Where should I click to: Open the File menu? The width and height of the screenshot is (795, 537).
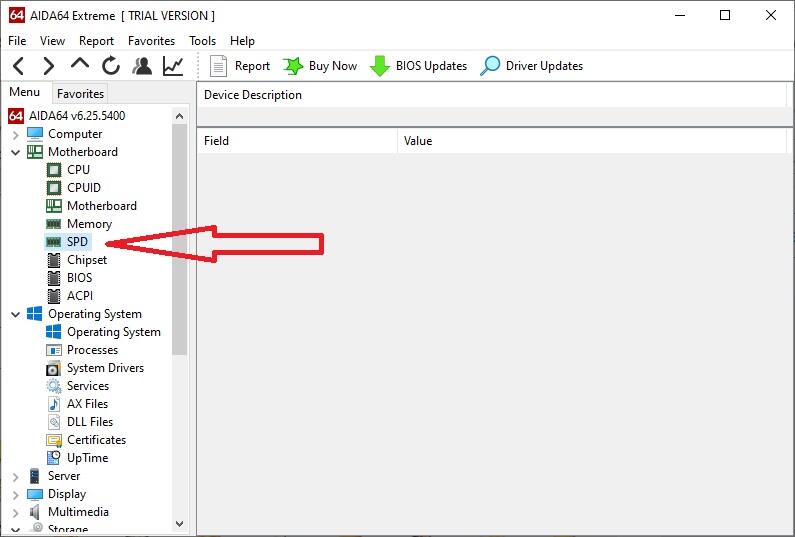coord(17,41)
